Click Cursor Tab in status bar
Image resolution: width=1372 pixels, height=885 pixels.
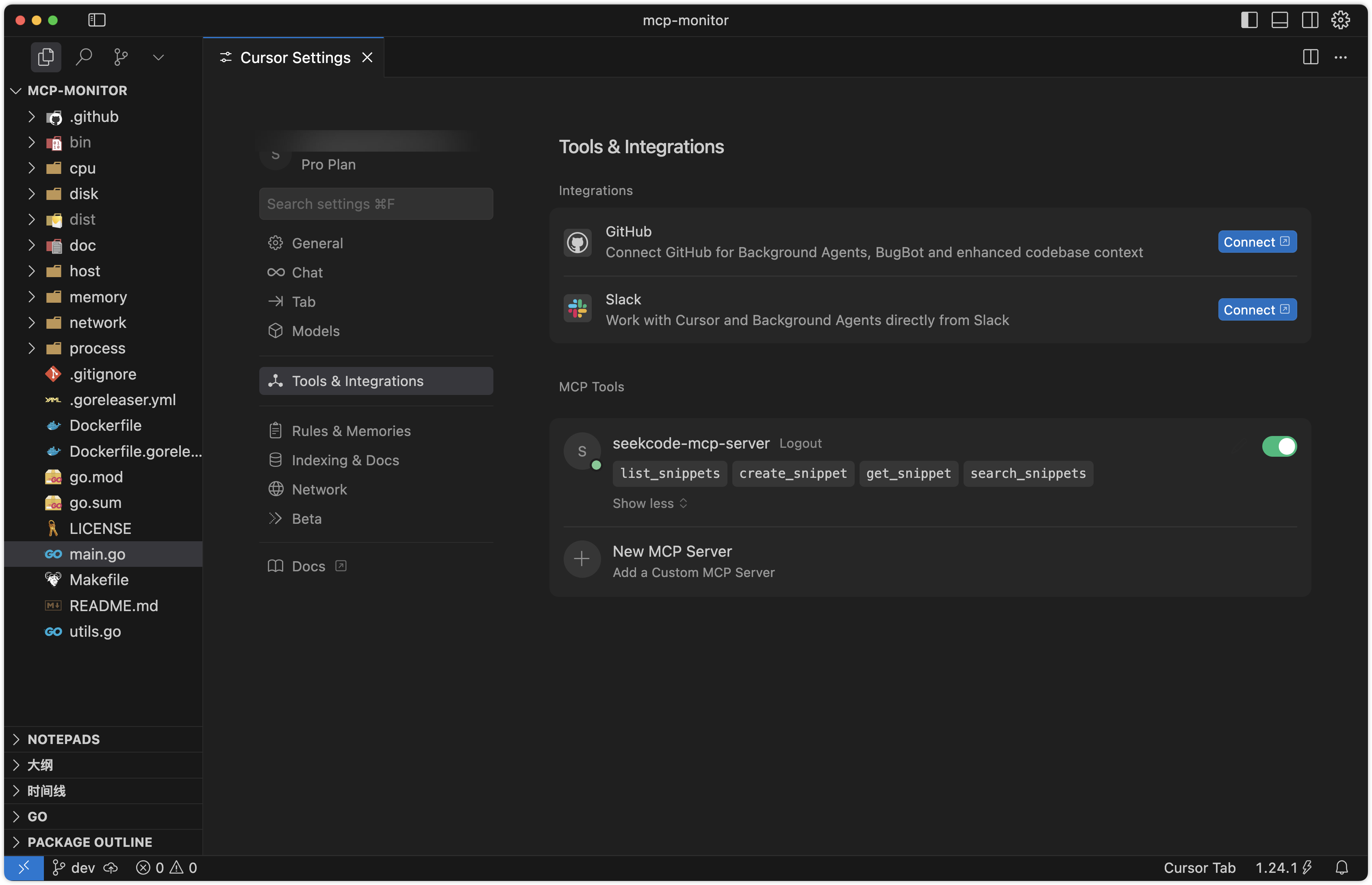(x=1200, y=868)
